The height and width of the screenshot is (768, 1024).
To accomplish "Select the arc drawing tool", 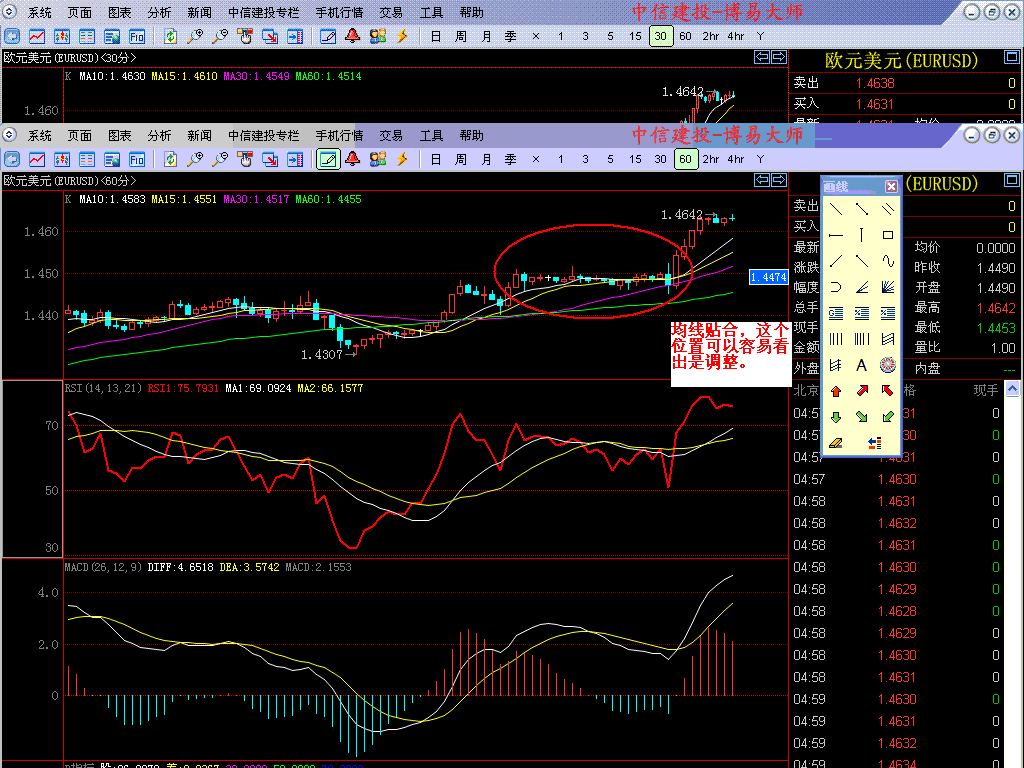I will point(836,287).
